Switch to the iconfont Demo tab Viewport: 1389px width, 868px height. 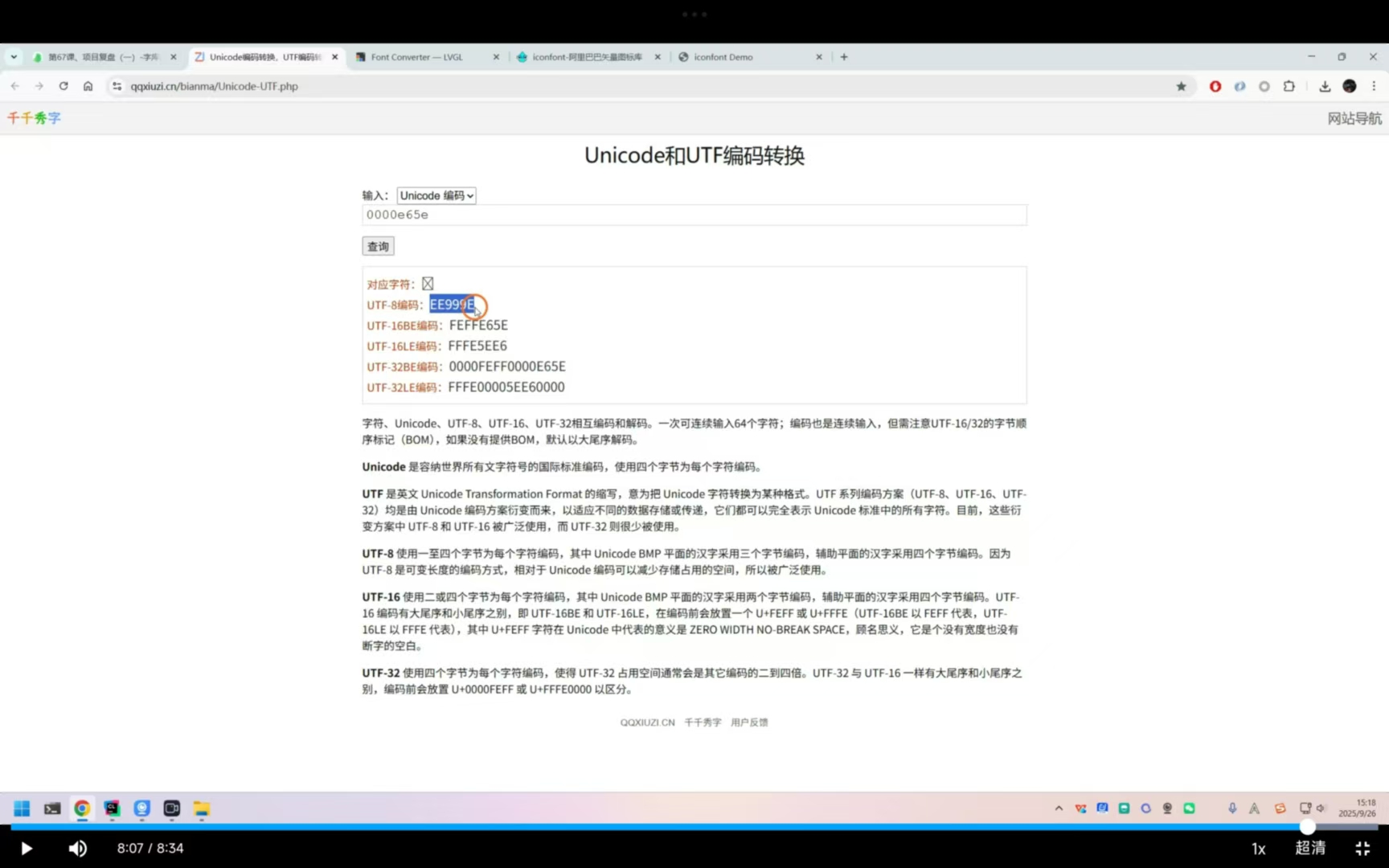749,57
